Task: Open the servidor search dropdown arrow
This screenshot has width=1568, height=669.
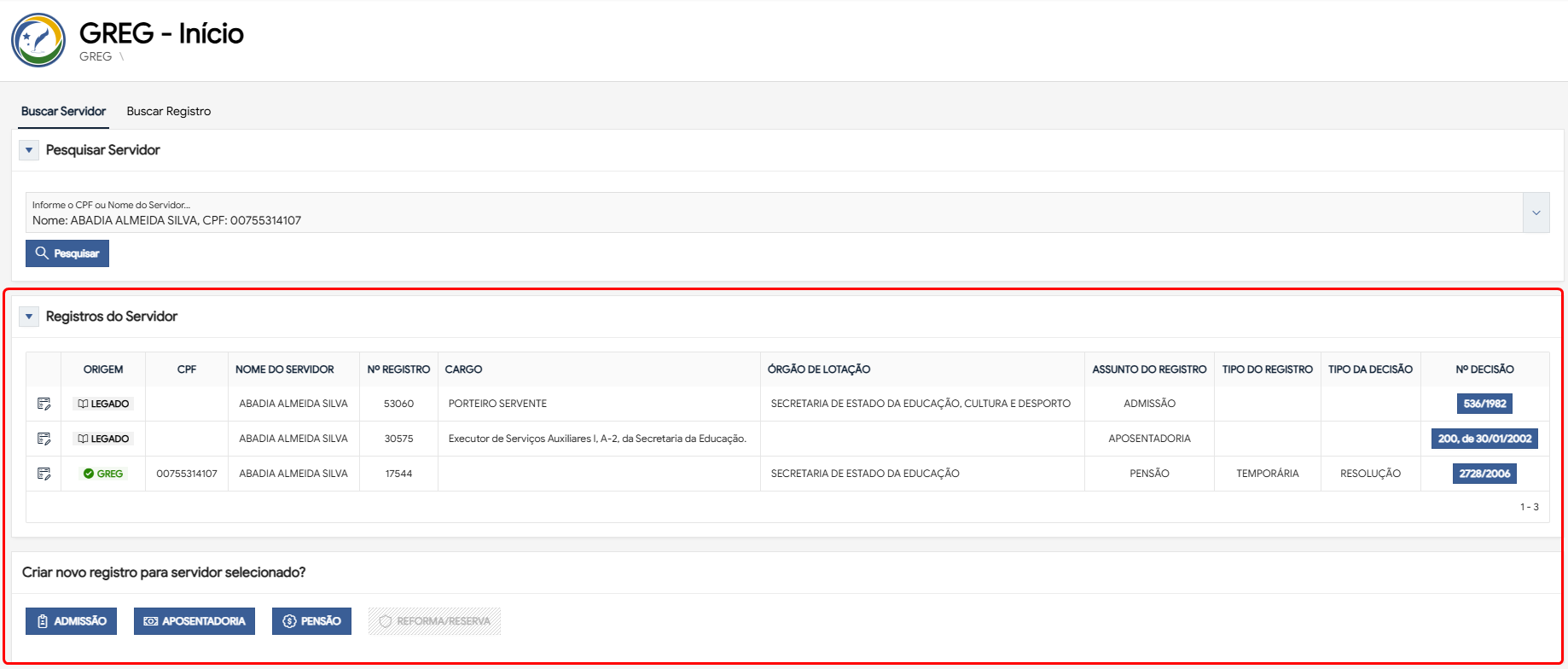Action: (1536, 212)
